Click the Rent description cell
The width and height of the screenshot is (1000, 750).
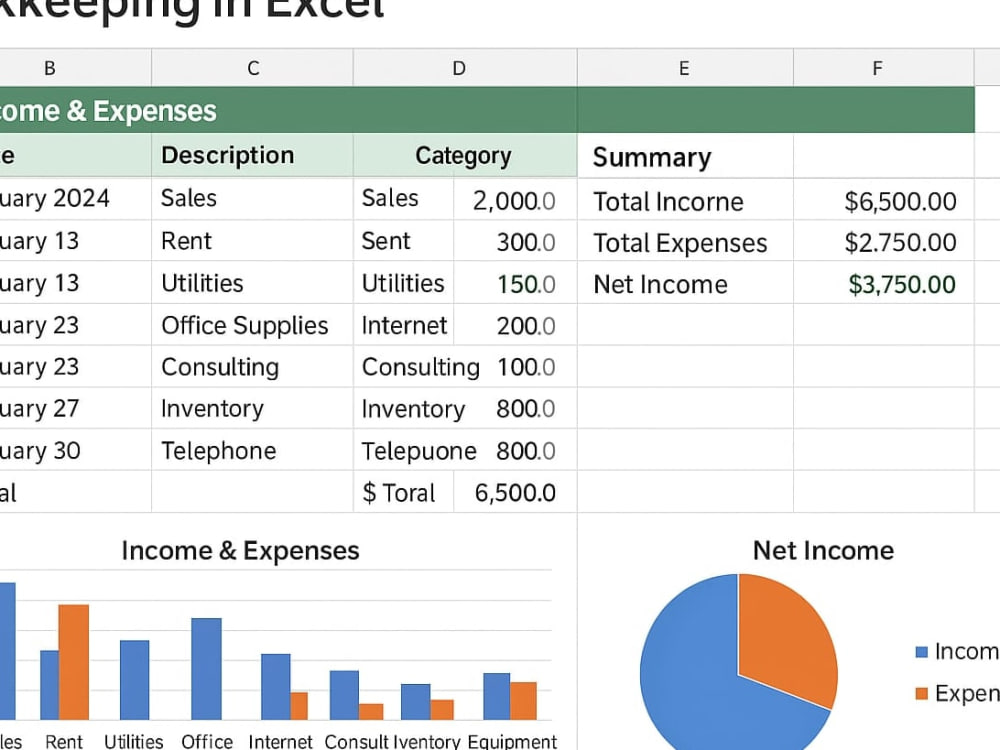click(x=253, y=240)
